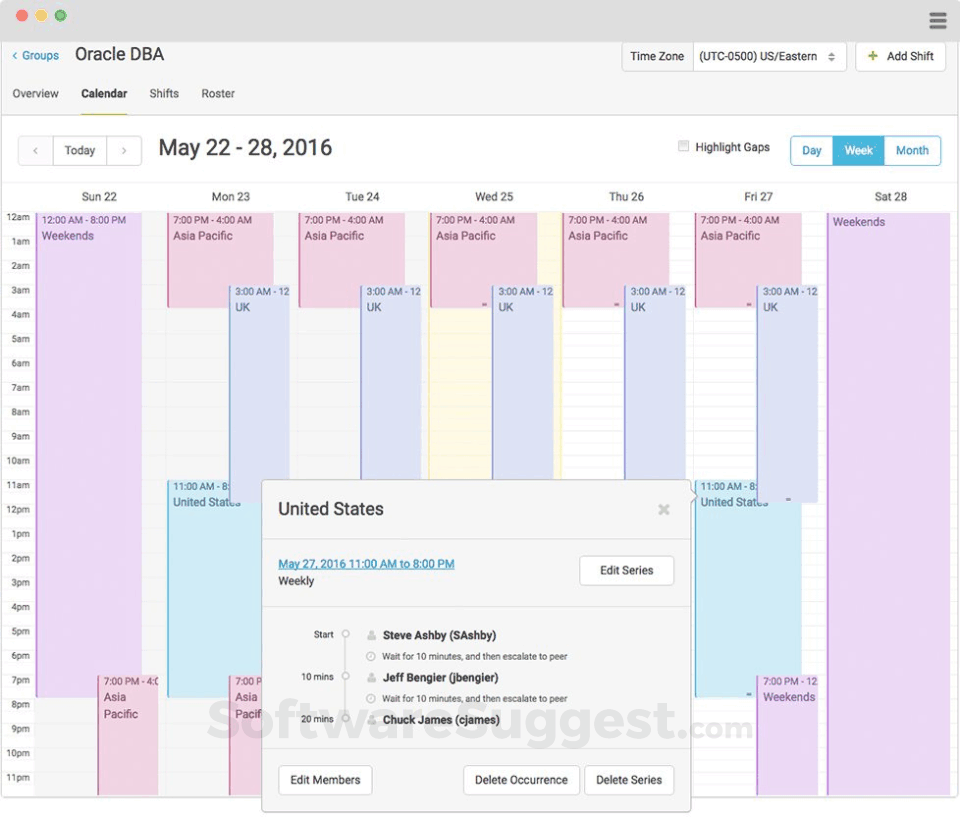The image size is (960, 818).
Task: Switch to Day view
Action: point(811,150)
